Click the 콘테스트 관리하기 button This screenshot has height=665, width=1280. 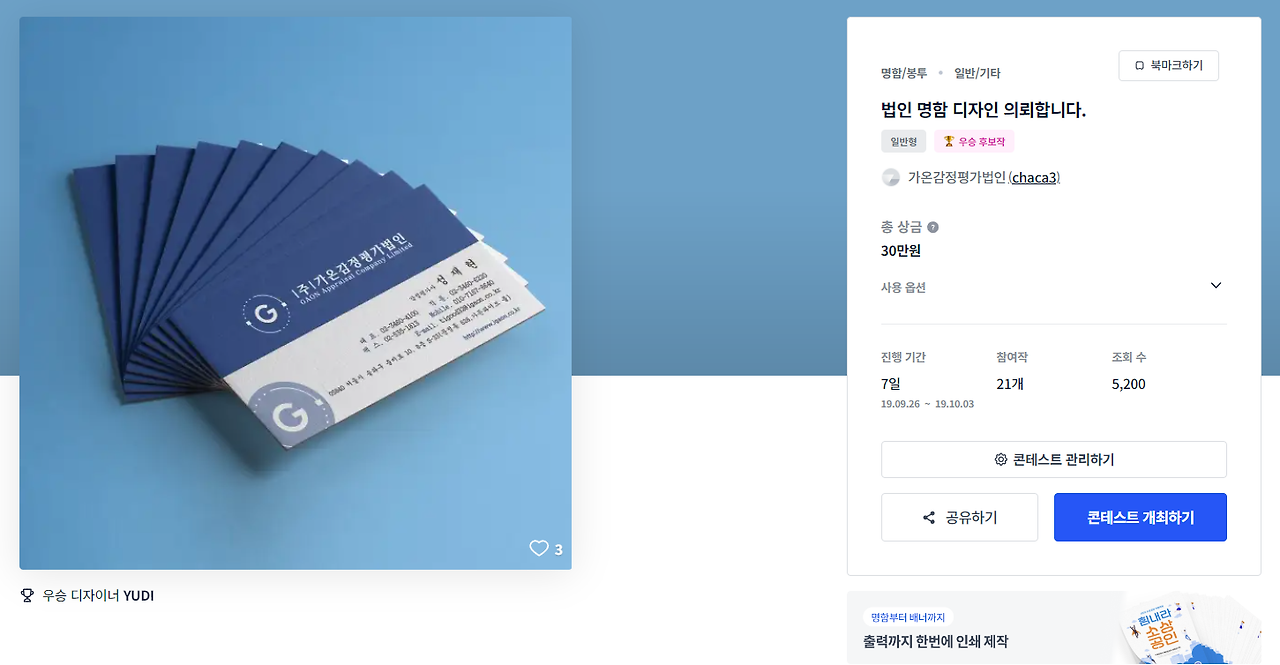[1054, 460]
